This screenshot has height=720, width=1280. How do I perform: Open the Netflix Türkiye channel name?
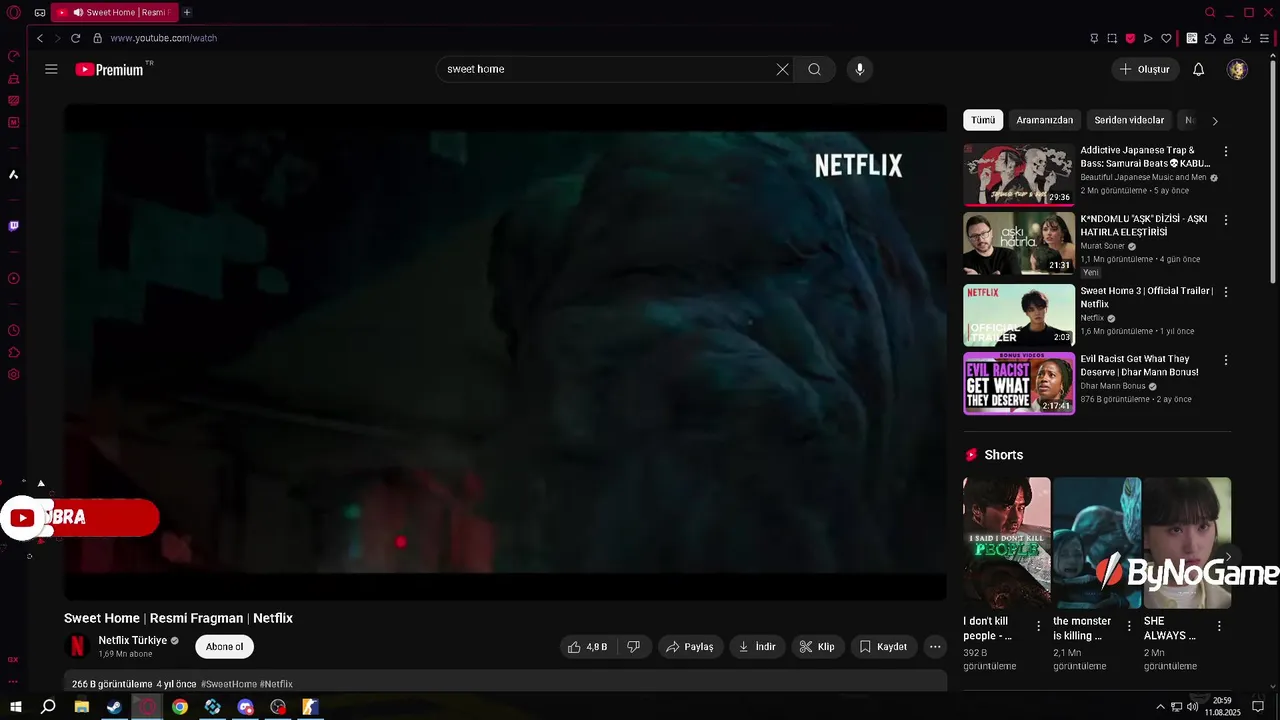132,641
